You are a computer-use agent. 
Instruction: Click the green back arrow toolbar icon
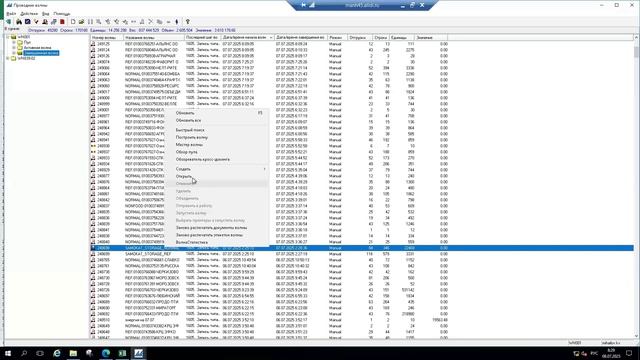(9, 22)
